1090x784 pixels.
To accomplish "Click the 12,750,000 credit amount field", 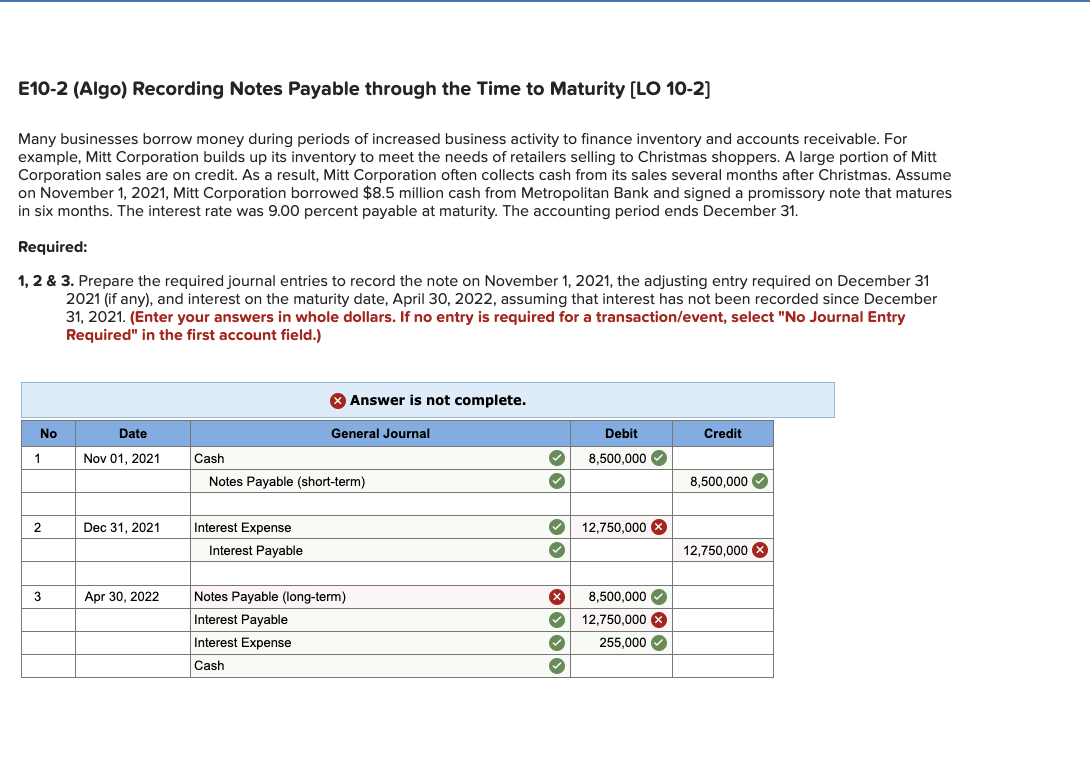I will point(715,550).
